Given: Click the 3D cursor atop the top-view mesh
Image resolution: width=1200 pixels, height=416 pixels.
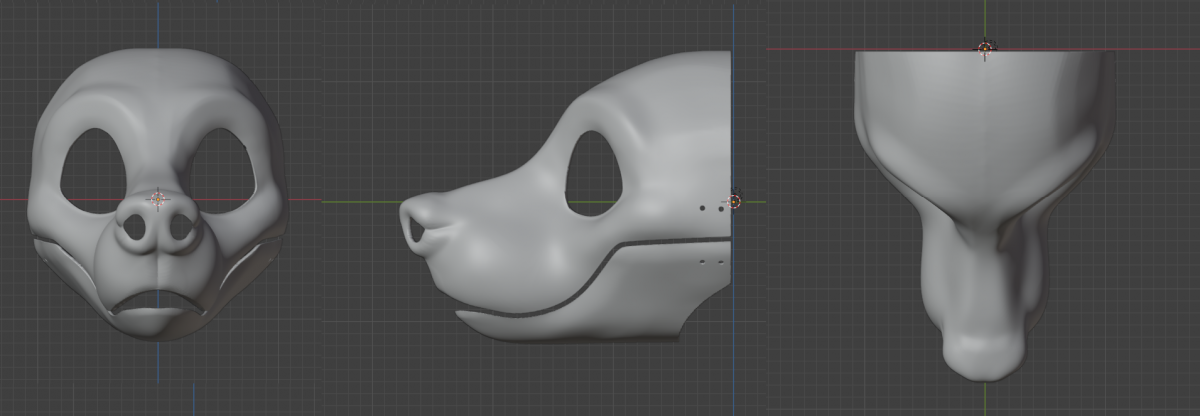Looking at the screenshot, I should tap(985, 46).
